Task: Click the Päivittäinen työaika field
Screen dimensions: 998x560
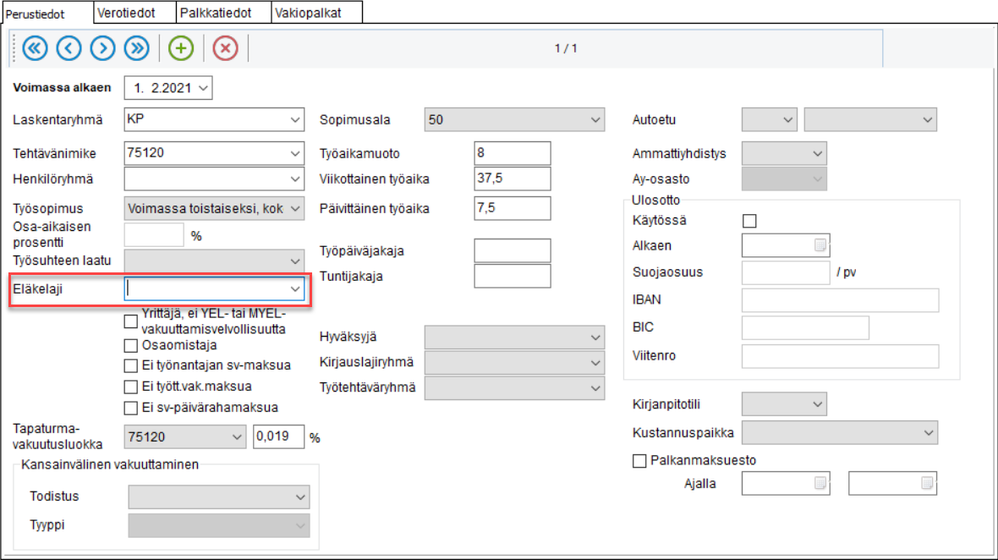Action: (512, 208)
